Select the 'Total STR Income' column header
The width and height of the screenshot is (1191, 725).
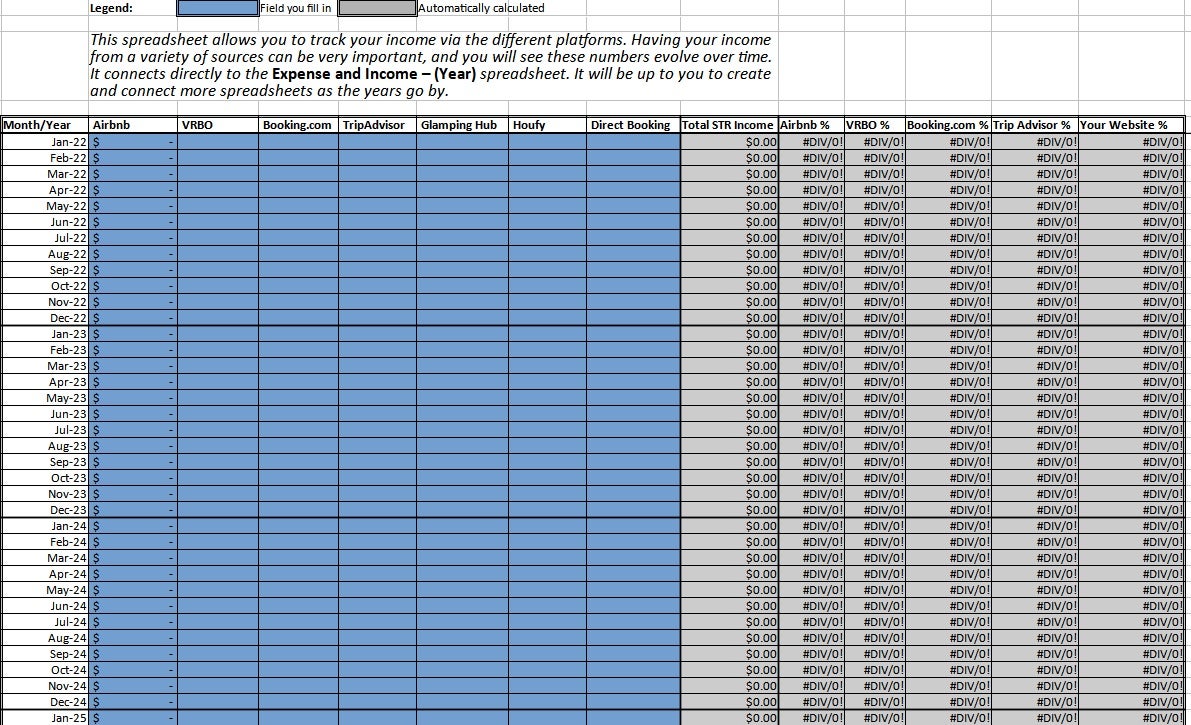(x=729, y=125)
